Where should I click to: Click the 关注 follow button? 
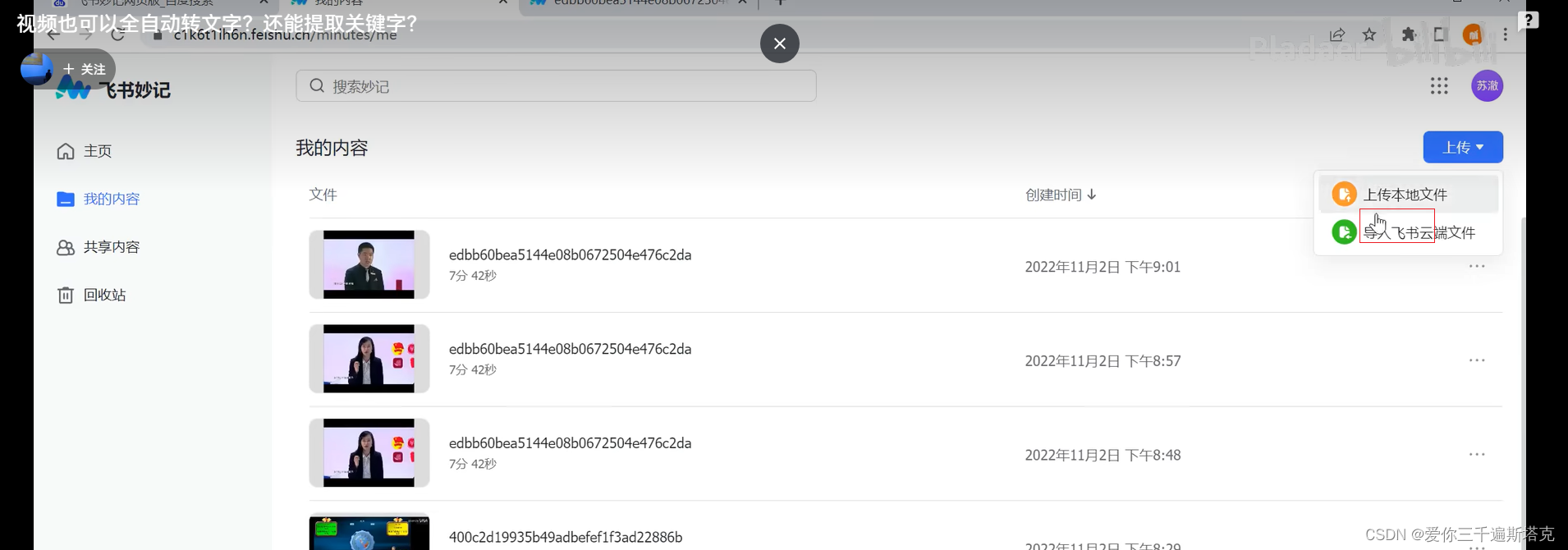click(85, 69)
